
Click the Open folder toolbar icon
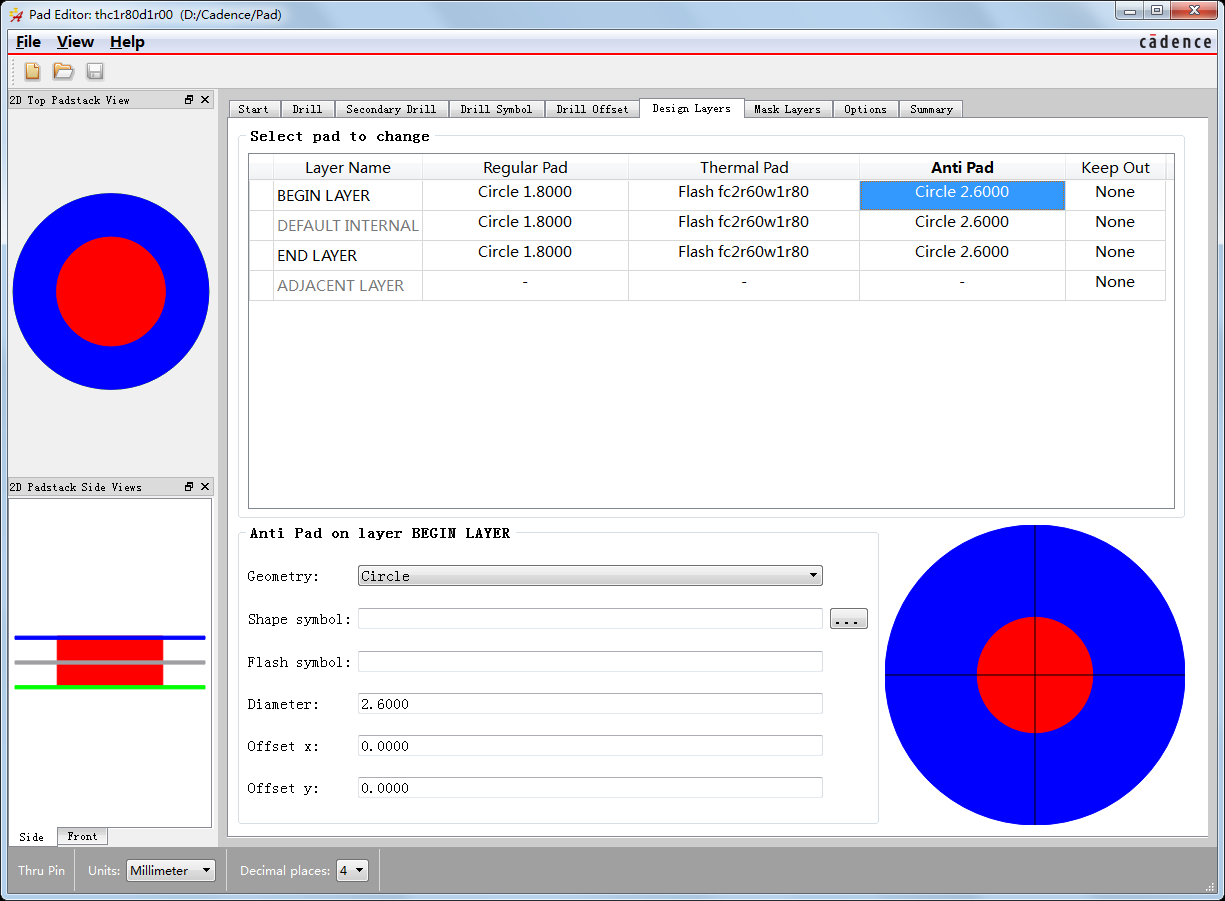(x=63, y=71)
